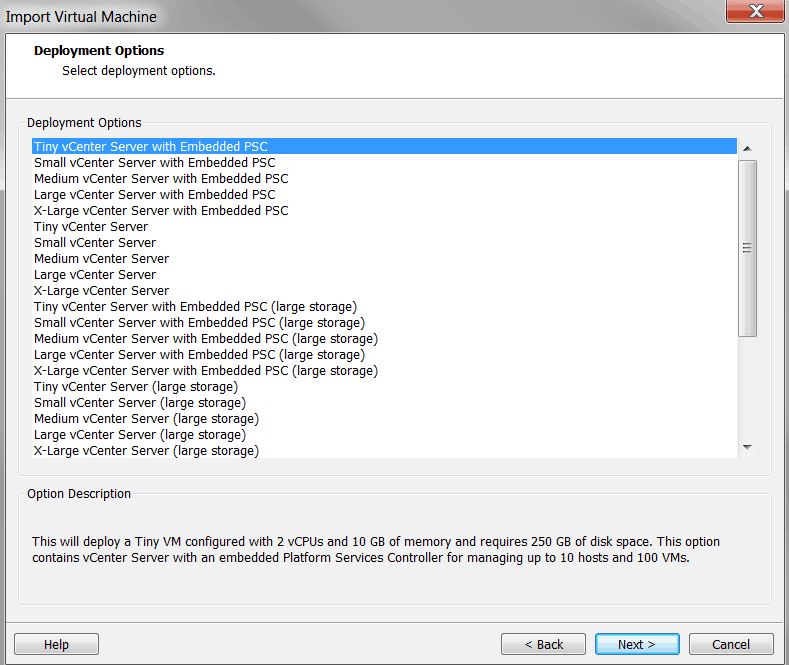Click the Help button

point(56,644)
